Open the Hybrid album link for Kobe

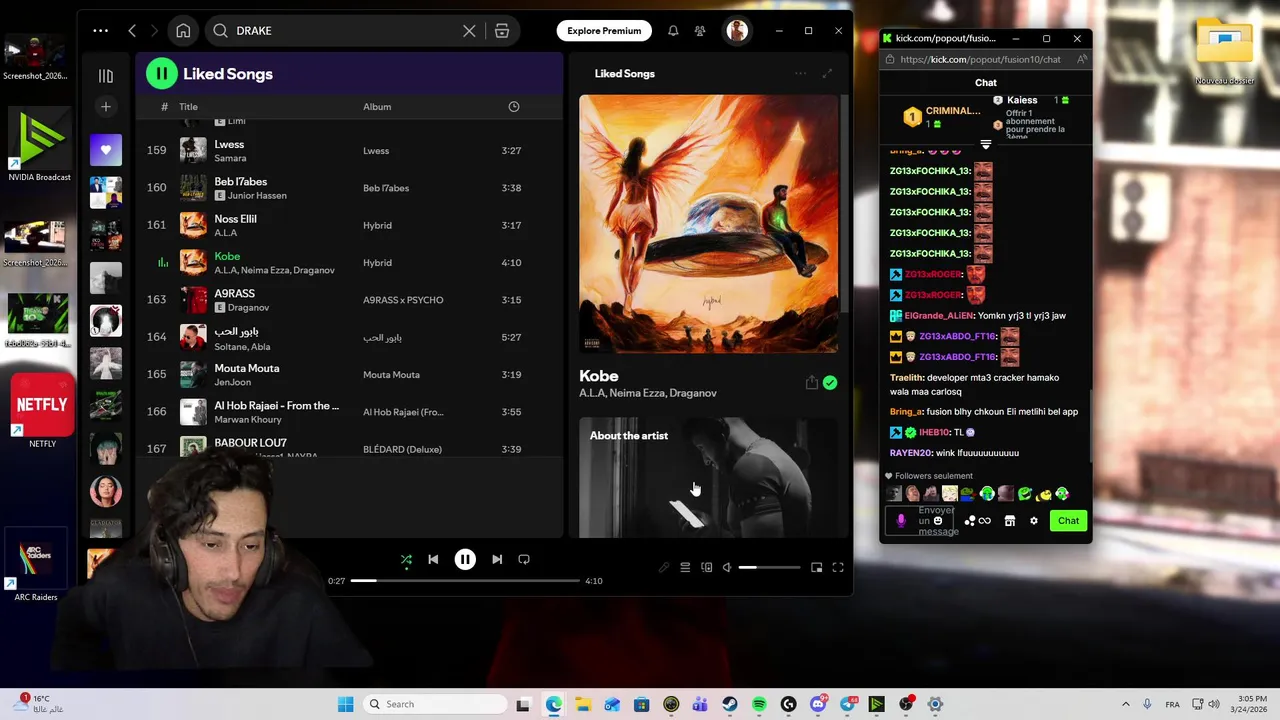tap(377, 262)
